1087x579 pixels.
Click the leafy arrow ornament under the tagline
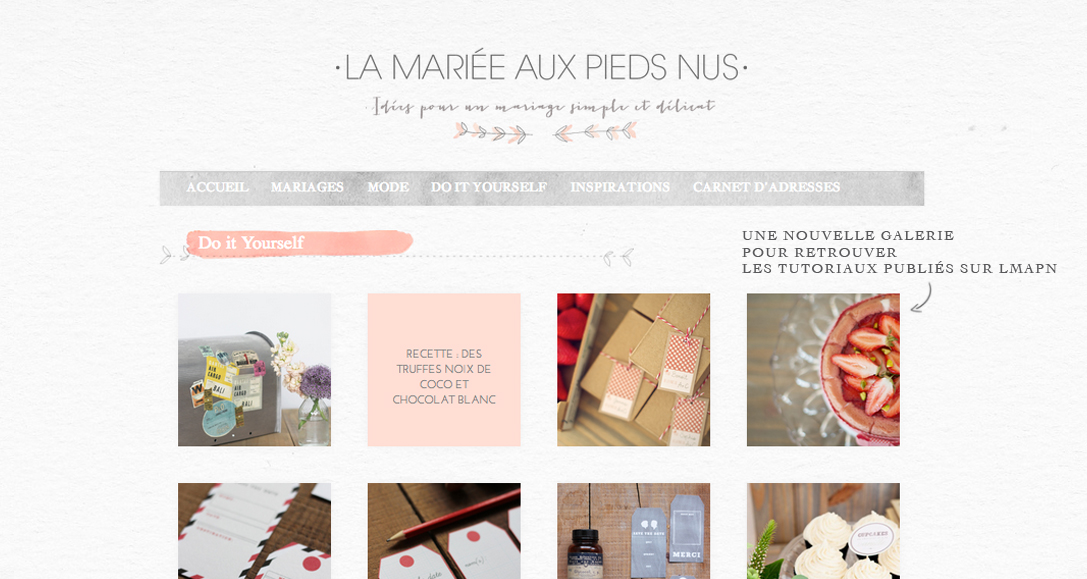[x=546, y=132]
